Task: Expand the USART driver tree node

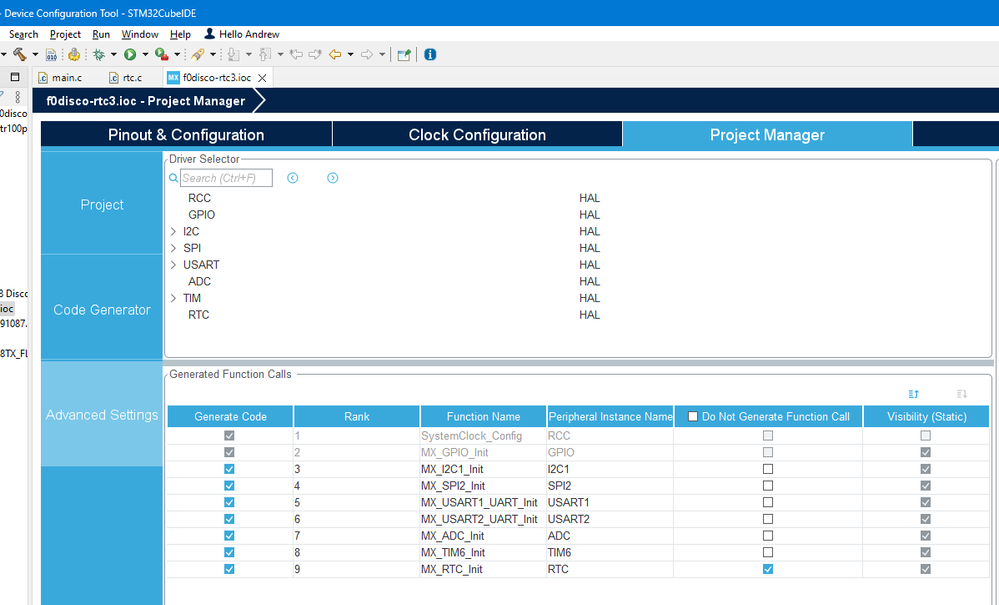Action: [173, 264]
